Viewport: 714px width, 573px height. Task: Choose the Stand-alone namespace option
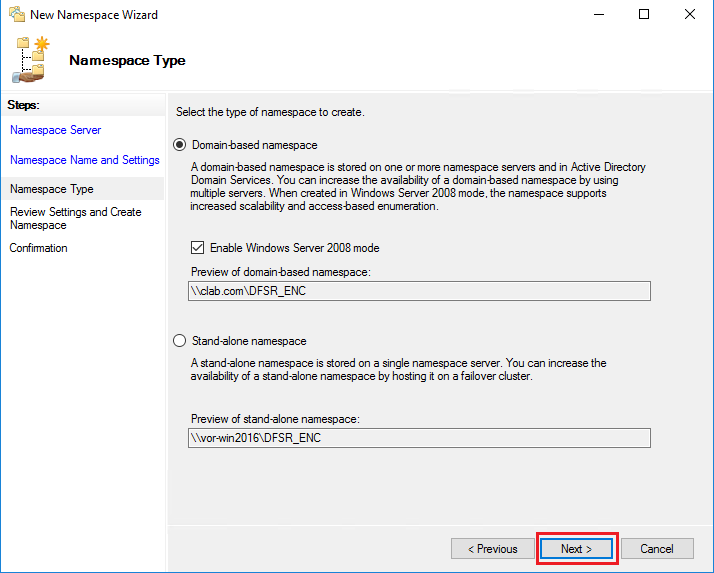(180, 341)
